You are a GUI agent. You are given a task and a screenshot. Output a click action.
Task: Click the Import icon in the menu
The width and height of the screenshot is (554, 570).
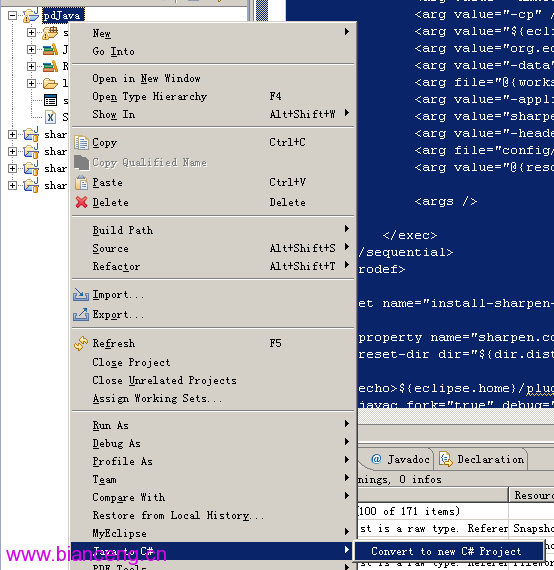point(81,294)
